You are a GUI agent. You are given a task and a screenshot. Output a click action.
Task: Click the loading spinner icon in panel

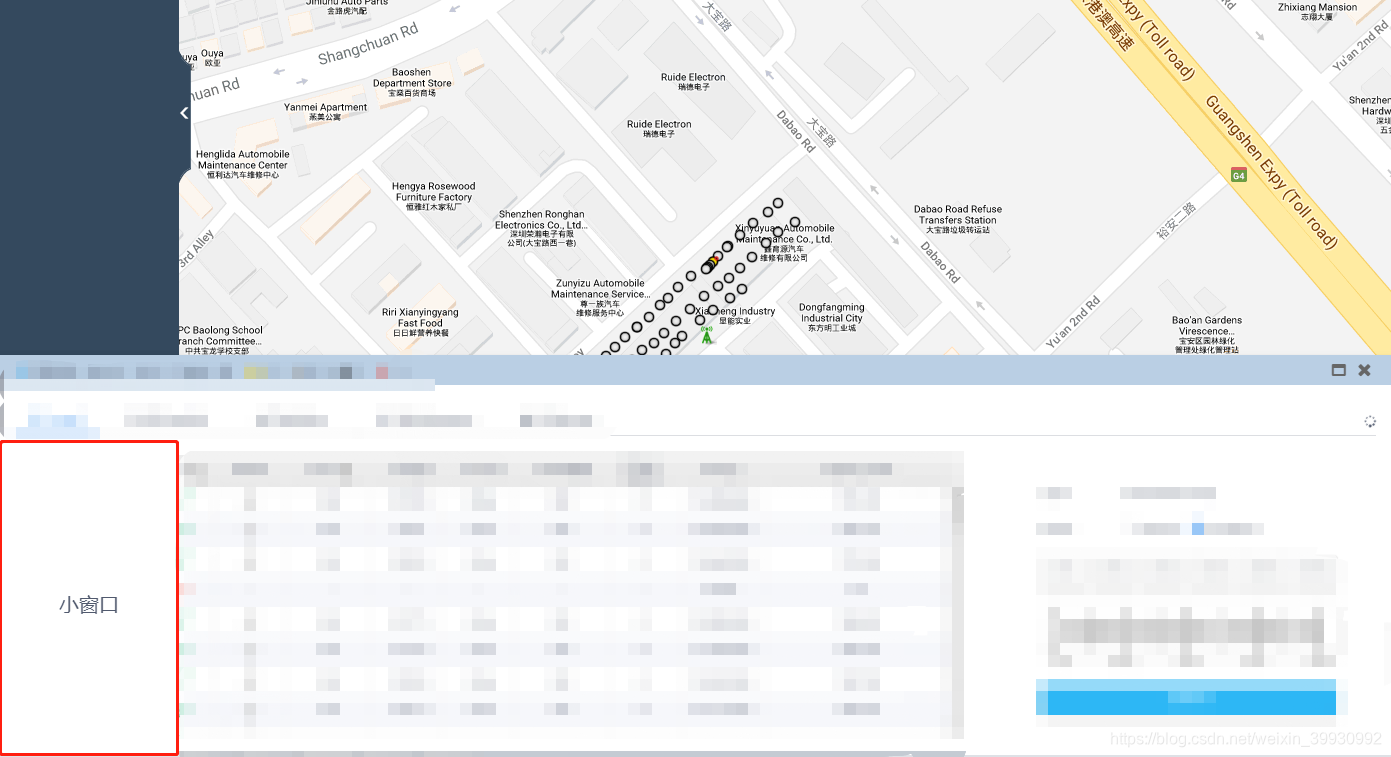(x=1370, y=422)
